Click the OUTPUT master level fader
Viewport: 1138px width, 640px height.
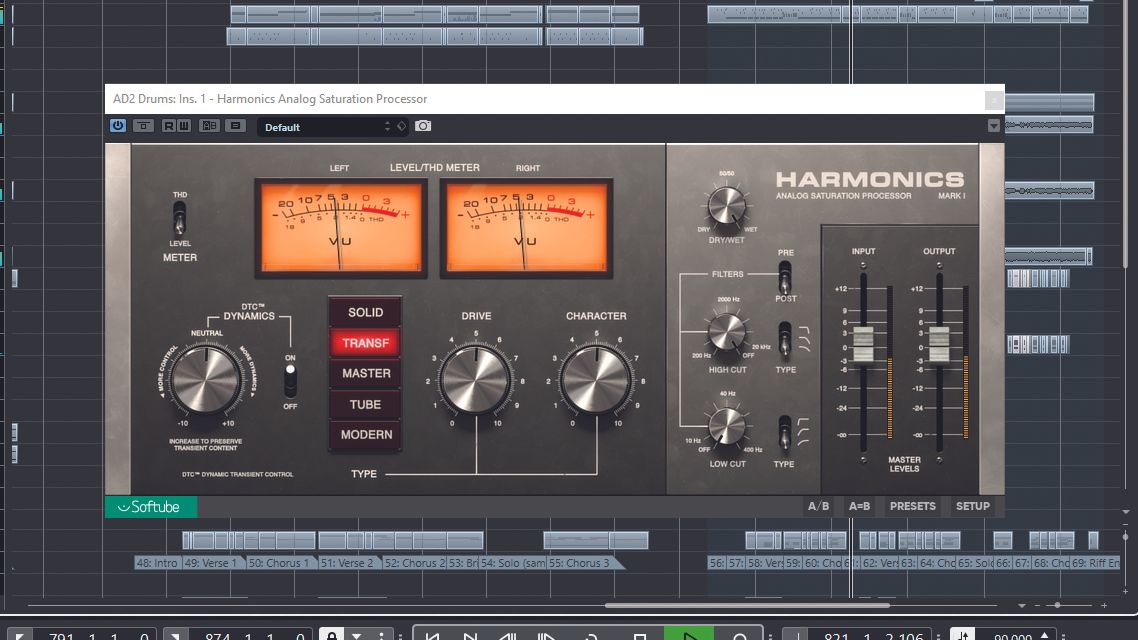pos(939,344)
